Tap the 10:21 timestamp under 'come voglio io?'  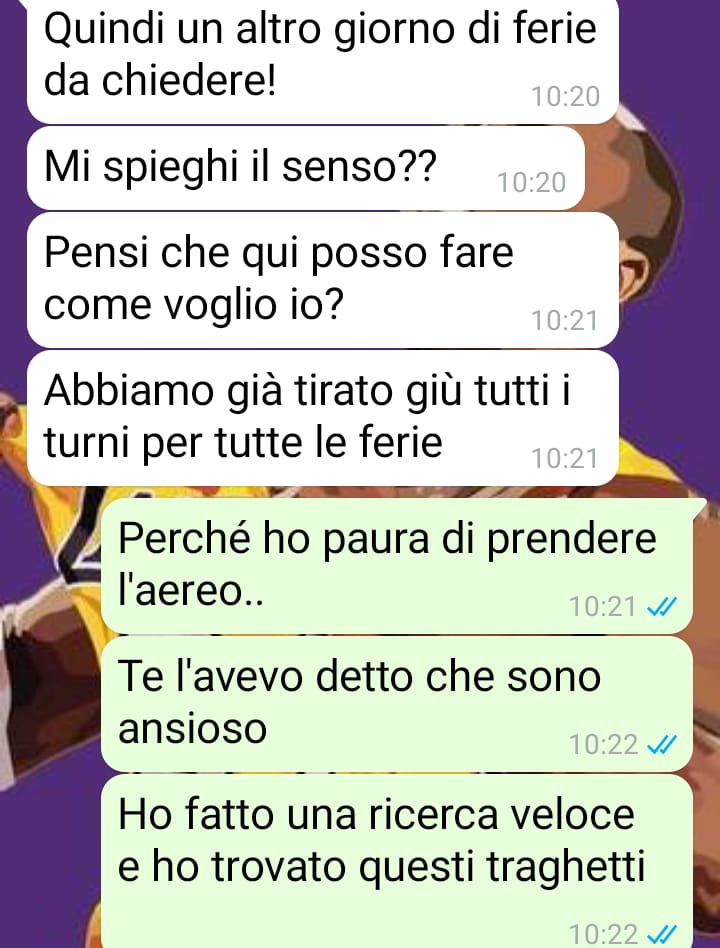pos(565,320)
